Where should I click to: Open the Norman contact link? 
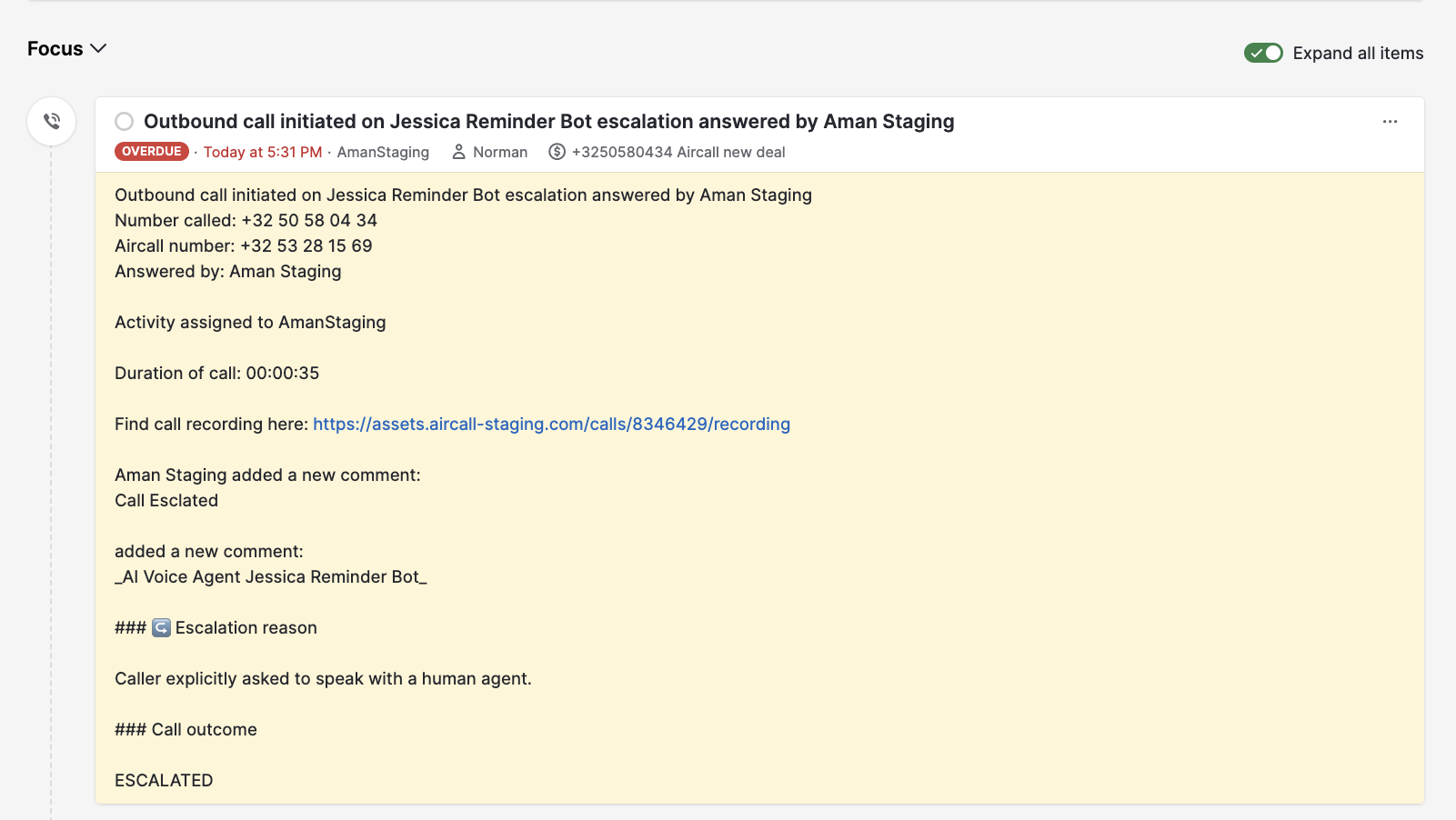(500, 152)
